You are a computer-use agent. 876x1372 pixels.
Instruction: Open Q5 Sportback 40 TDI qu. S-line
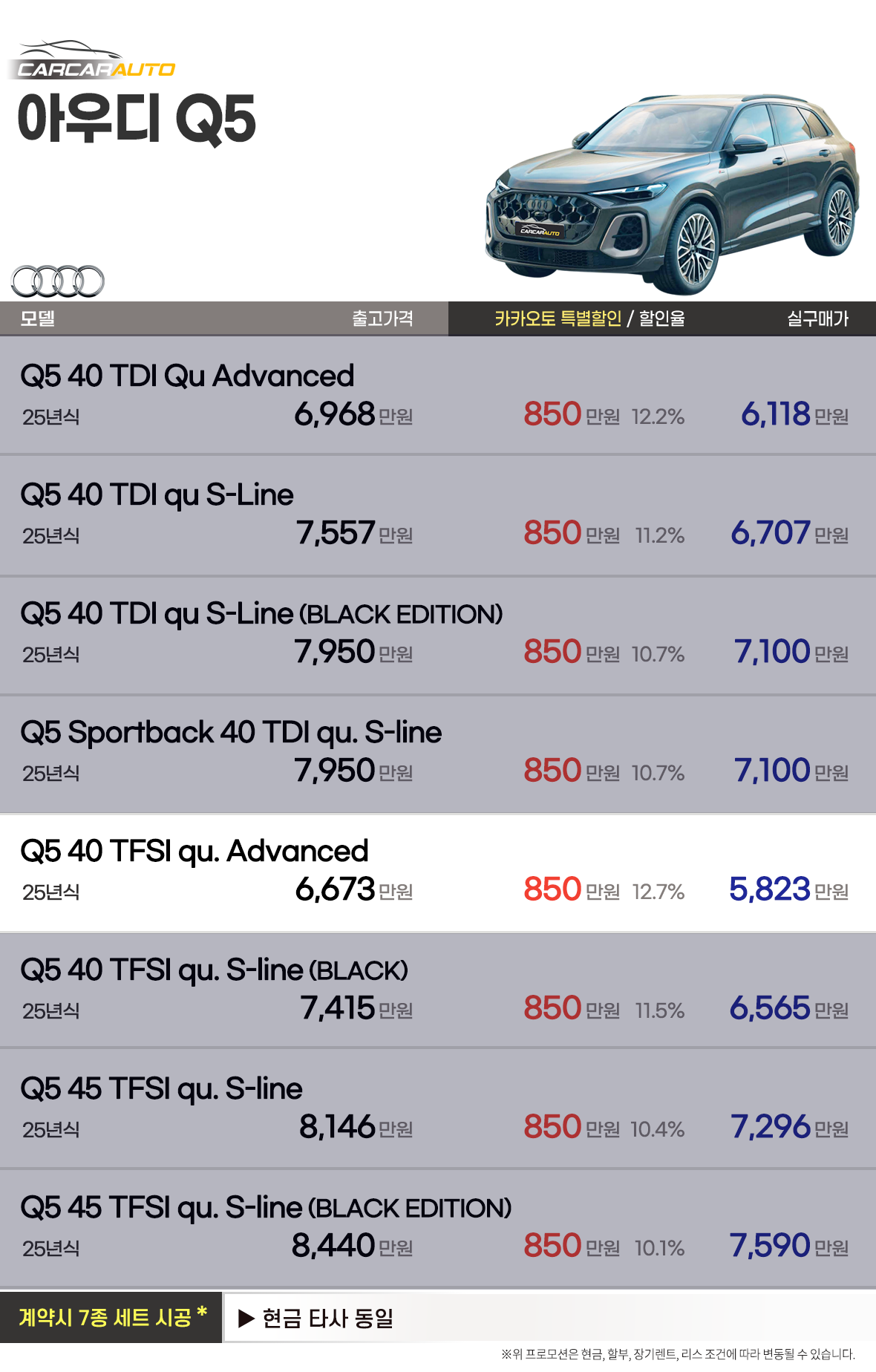231,733
